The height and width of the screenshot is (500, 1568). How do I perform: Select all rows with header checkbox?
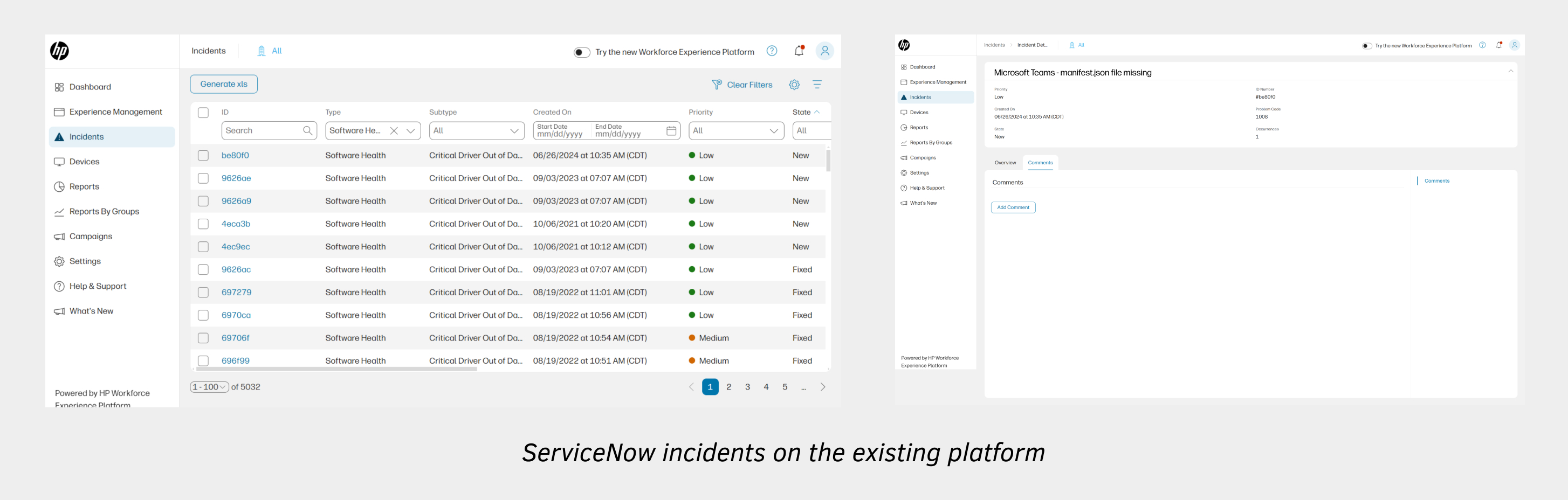203,113
